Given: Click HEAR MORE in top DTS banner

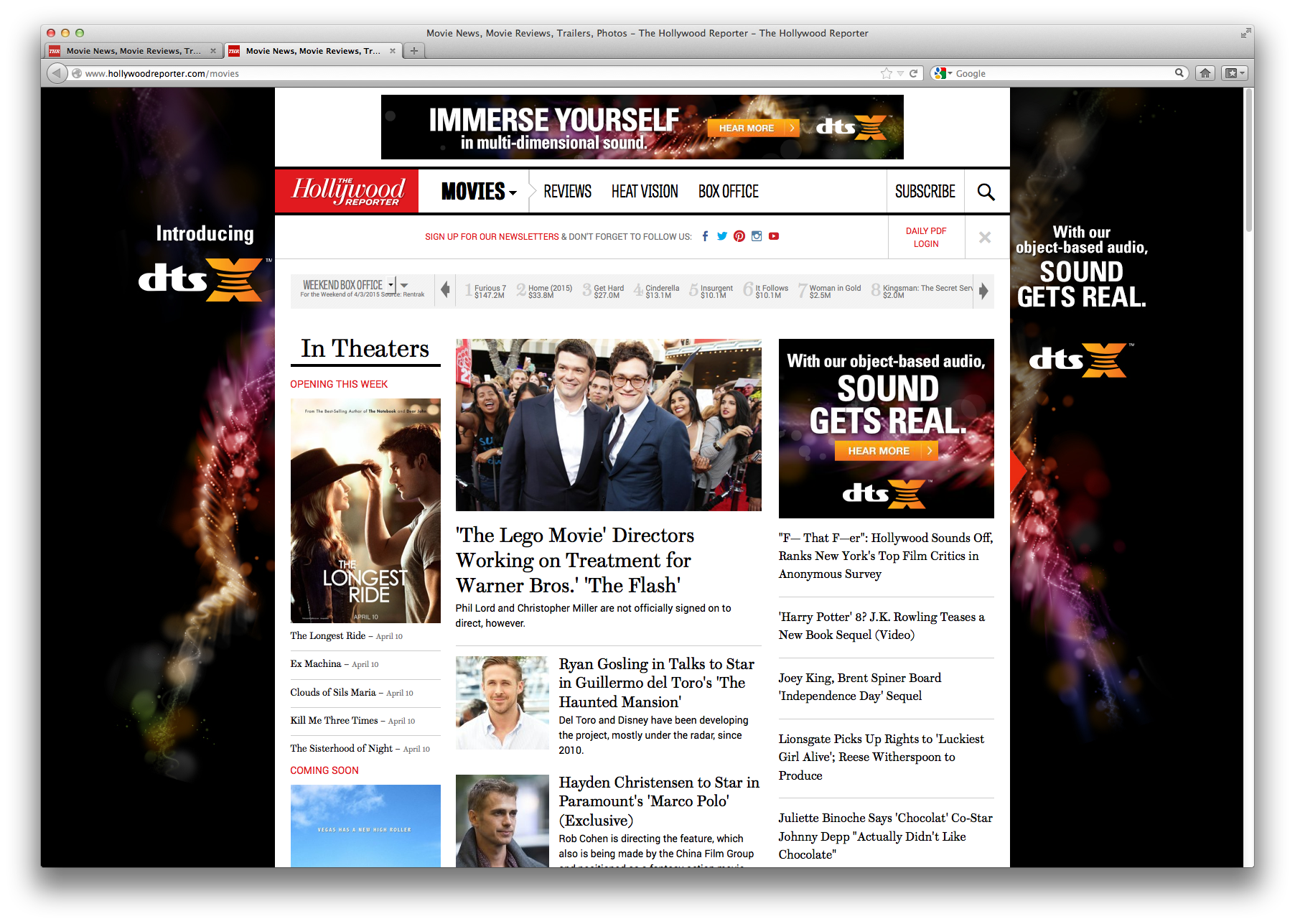Looking at the screenshot, I should [753, 128].
